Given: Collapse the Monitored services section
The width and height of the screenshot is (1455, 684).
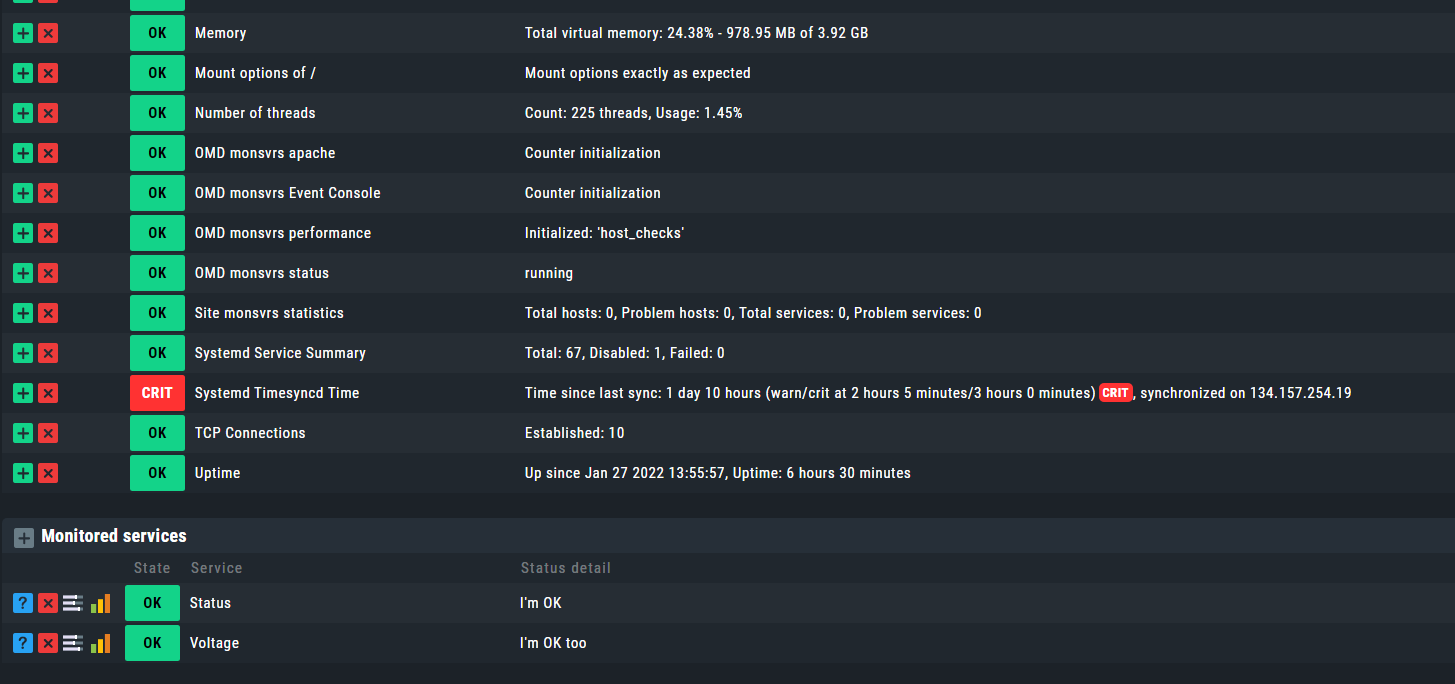Looking at the screenshot, I should click(x=24, y=537).
